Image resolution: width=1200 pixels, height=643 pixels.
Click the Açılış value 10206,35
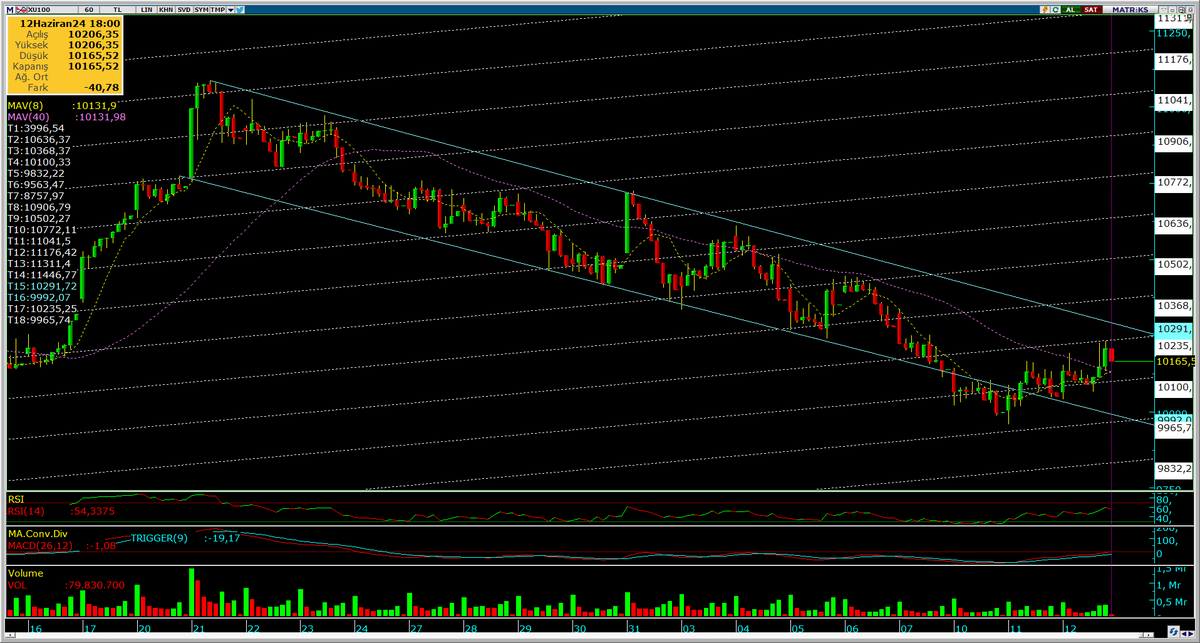93,33
